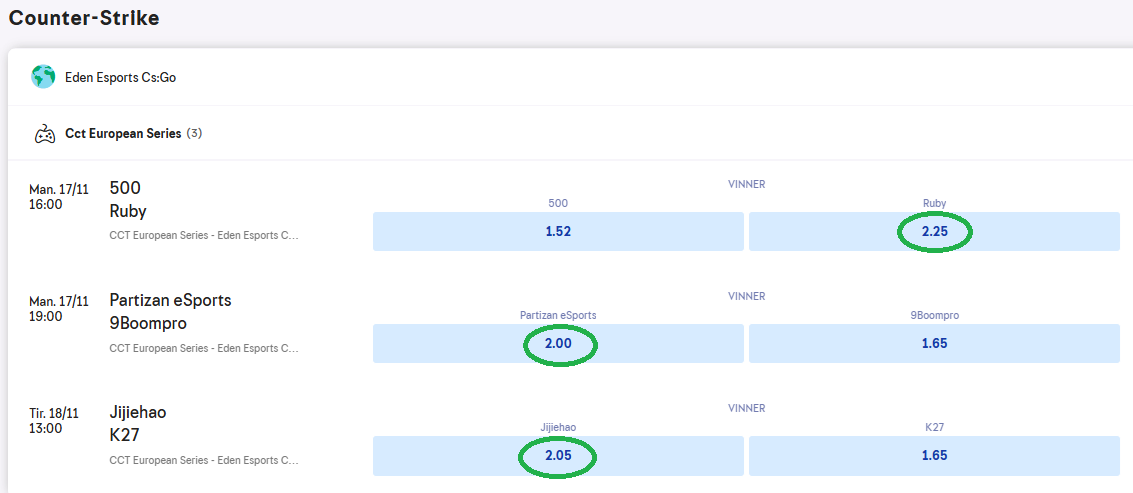This screenshot has width=1133, height=493.
Task: Bet on K27 to win at 1.65
Action: tap(934, 455)
